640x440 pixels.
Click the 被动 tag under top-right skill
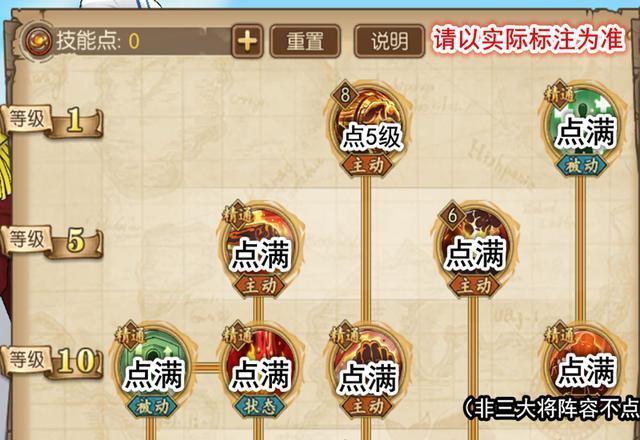click(582, 166)
